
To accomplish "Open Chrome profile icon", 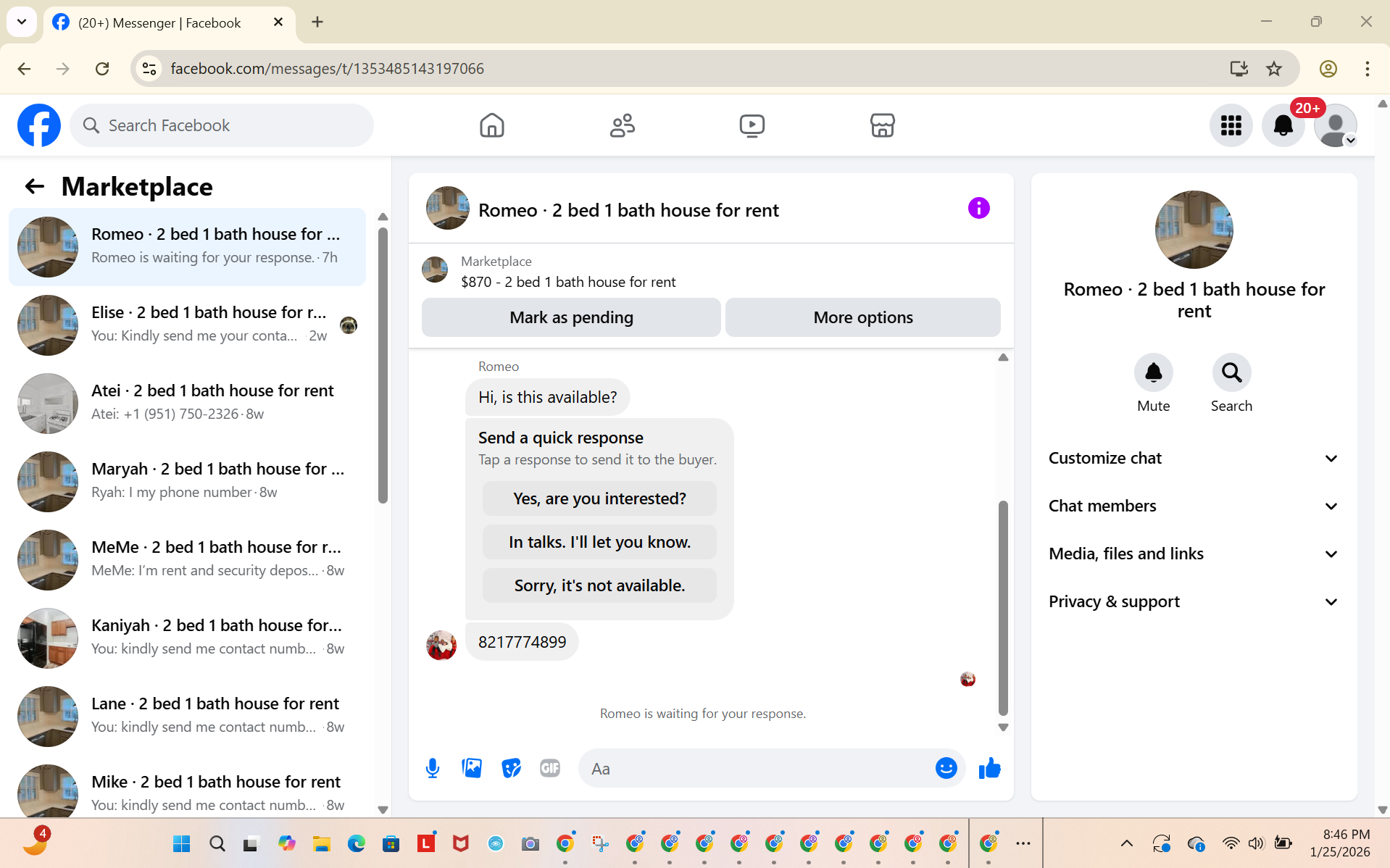I will (x=1328, y=69).
